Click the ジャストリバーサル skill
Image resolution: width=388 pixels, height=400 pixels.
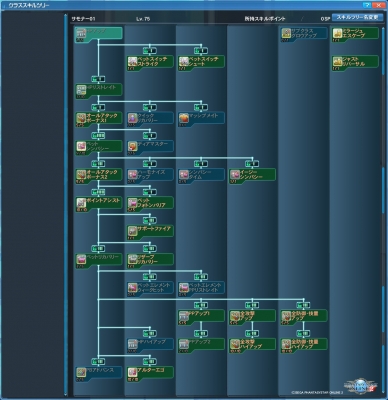[355, 63]
